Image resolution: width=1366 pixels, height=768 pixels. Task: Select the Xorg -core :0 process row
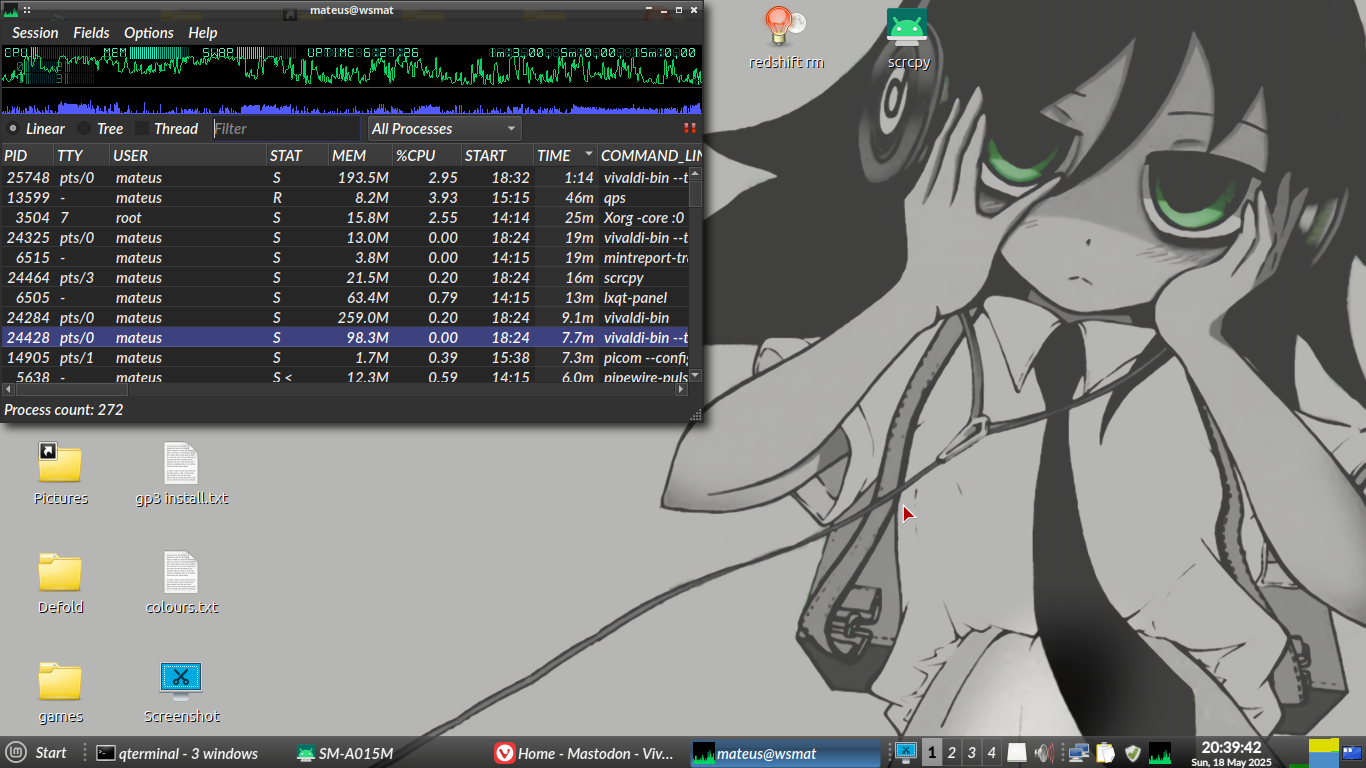tap(345, 217)
